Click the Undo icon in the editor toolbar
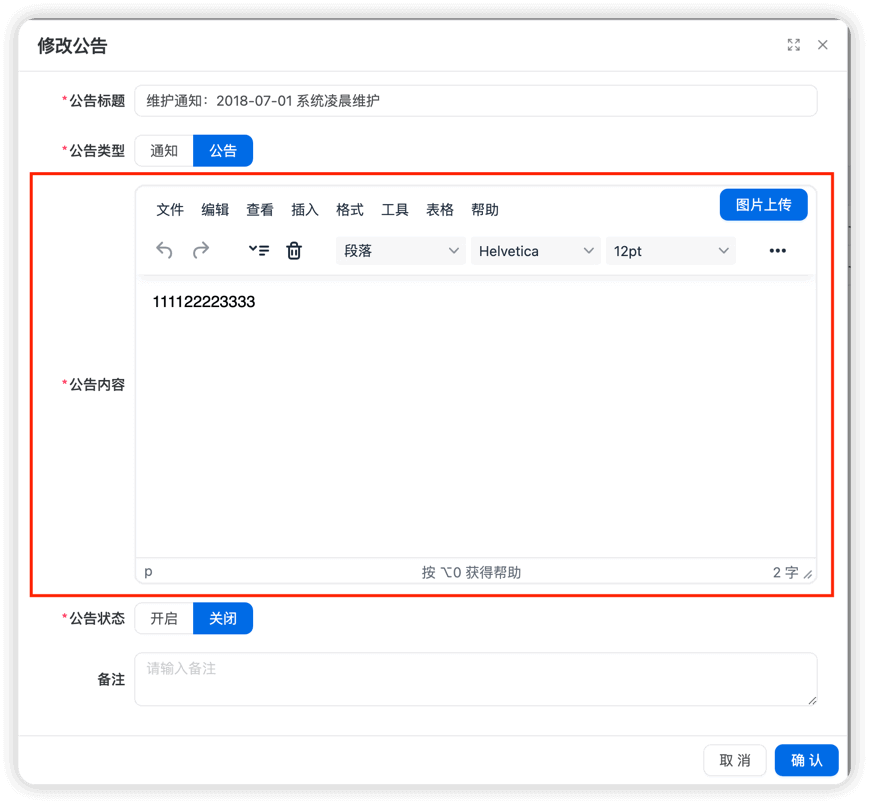This screenshot has width=869, height=803. click(x=164, y=251)
